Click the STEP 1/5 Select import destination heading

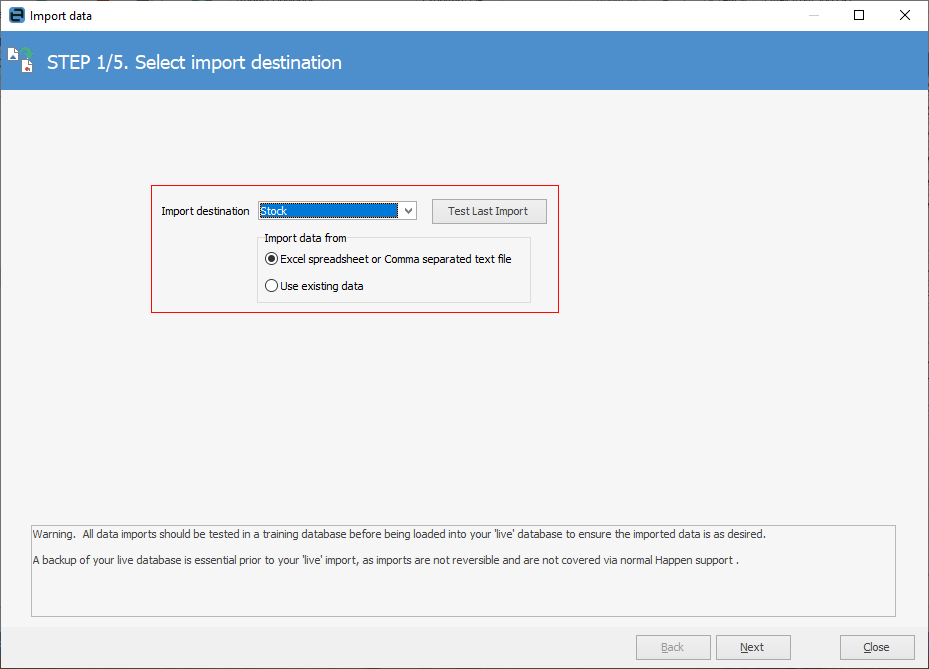pos(194,62)
